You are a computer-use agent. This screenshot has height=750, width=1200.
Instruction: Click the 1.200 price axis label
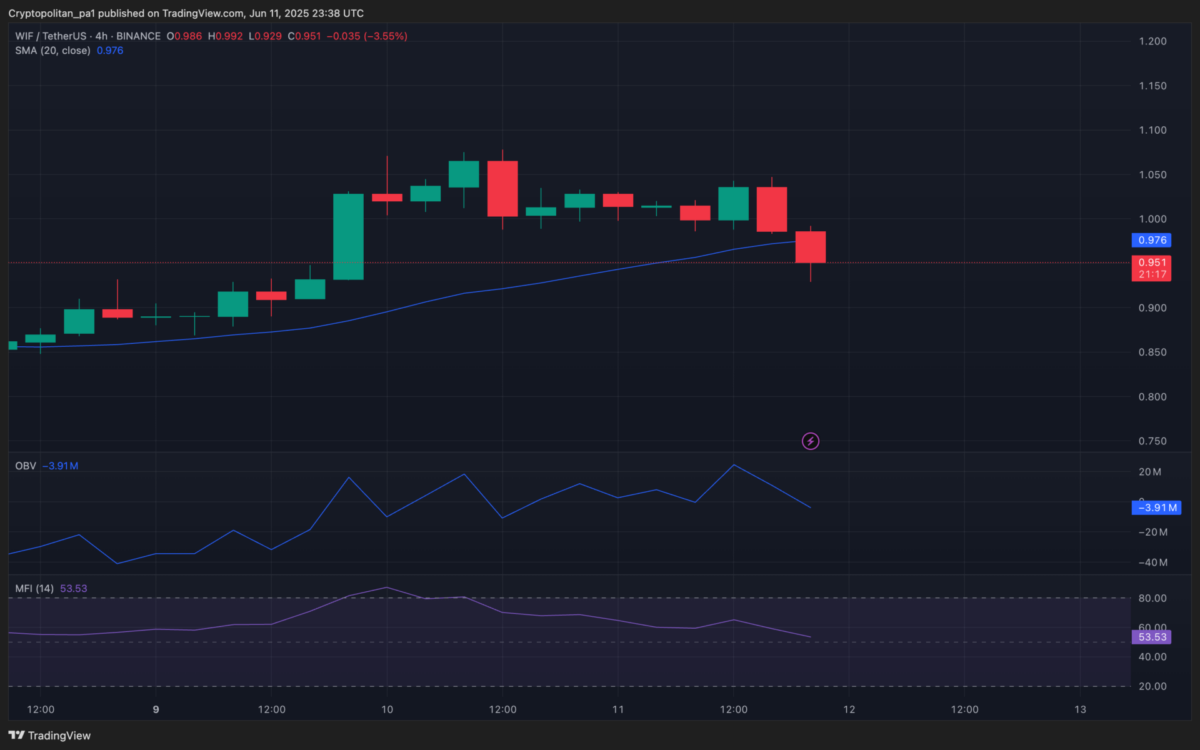click(x=1153, y=41)
